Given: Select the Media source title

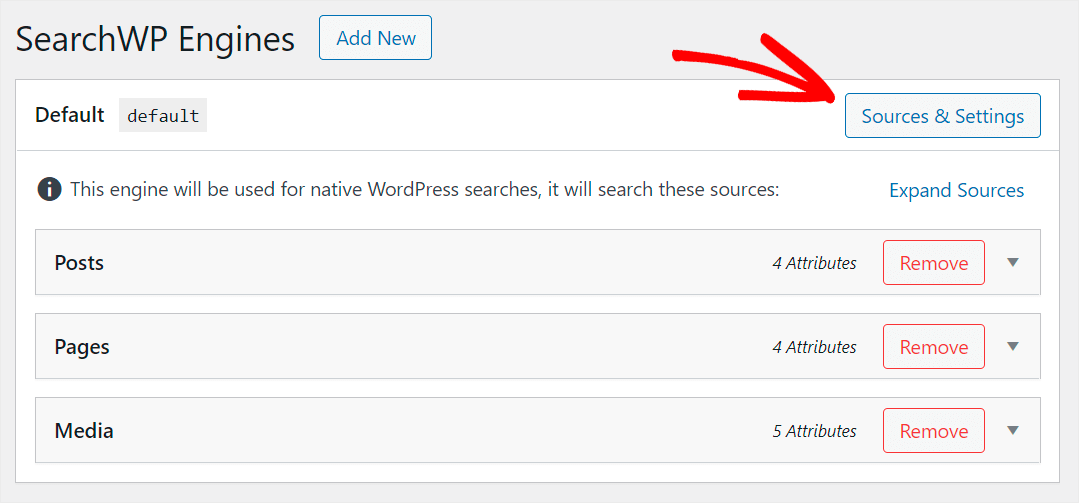Looking at the screenshot, I should pos(84,431).
